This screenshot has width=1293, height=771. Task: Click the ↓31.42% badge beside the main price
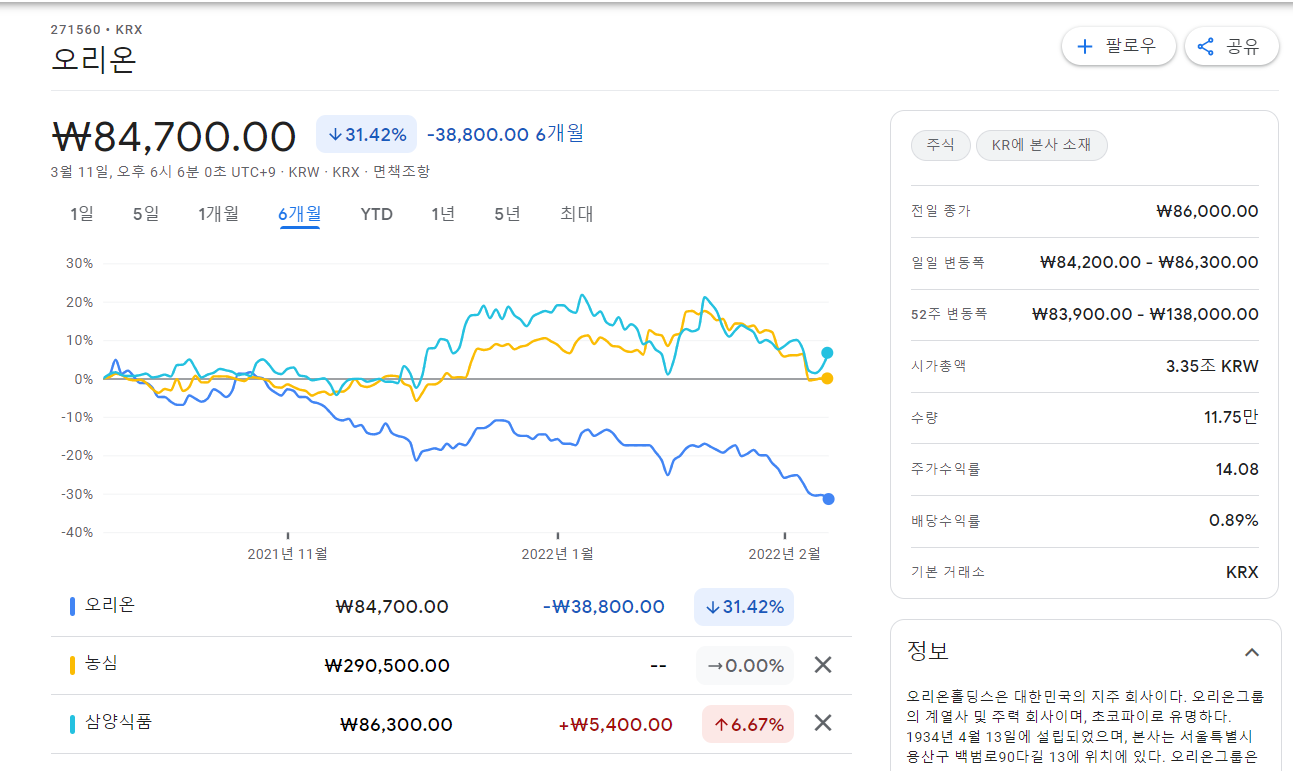(366, 135)
